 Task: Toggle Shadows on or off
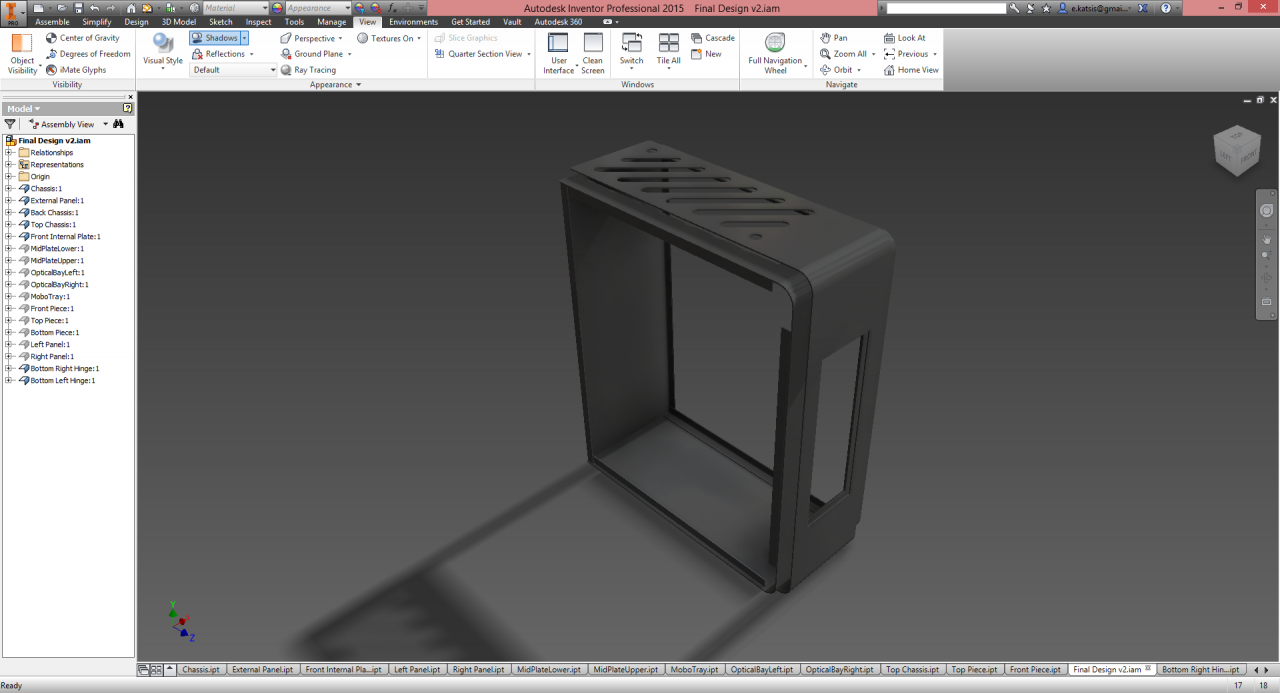click(215, 38)
